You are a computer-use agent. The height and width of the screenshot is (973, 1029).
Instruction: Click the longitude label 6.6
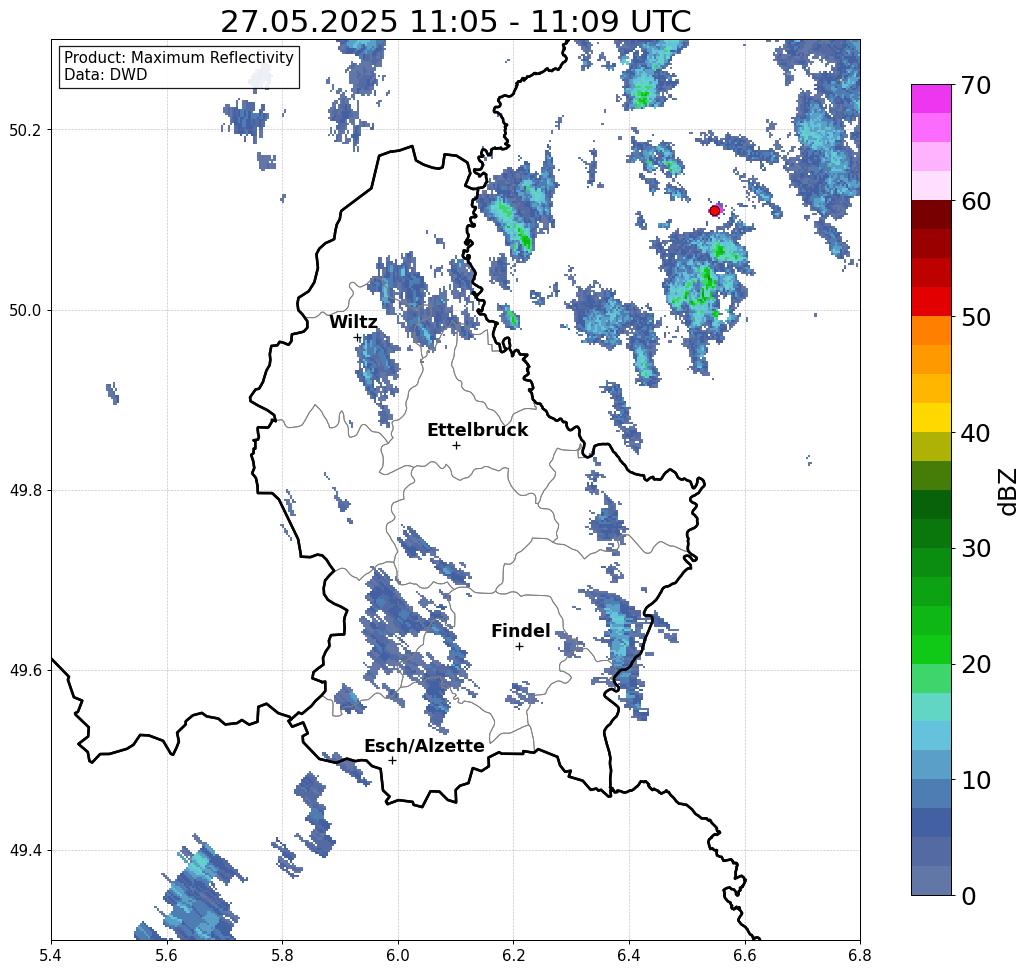(745, 955)
